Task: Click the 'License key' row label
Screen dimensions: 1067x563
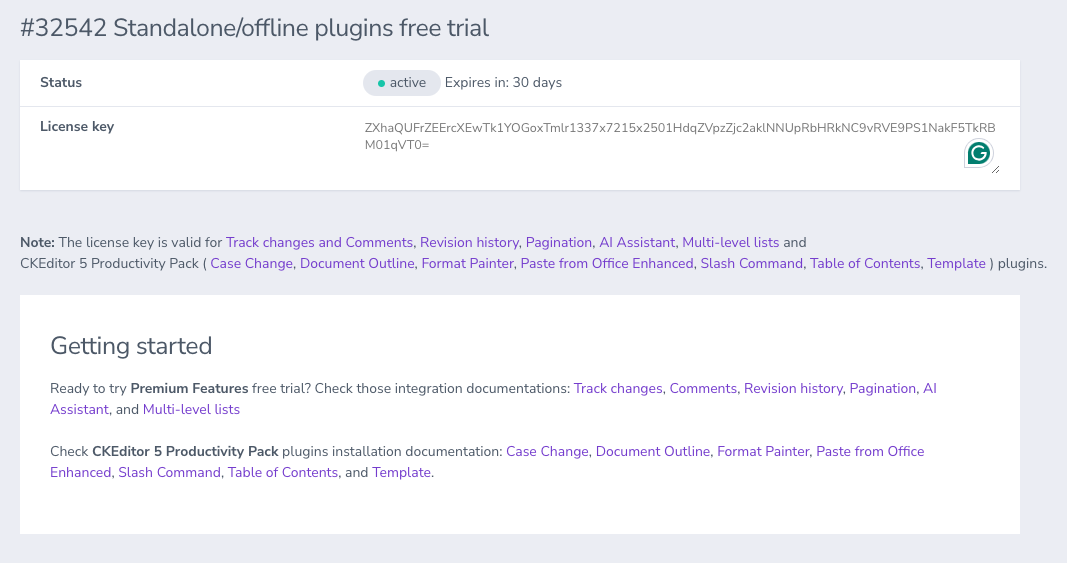Action: tap(77, 127)
